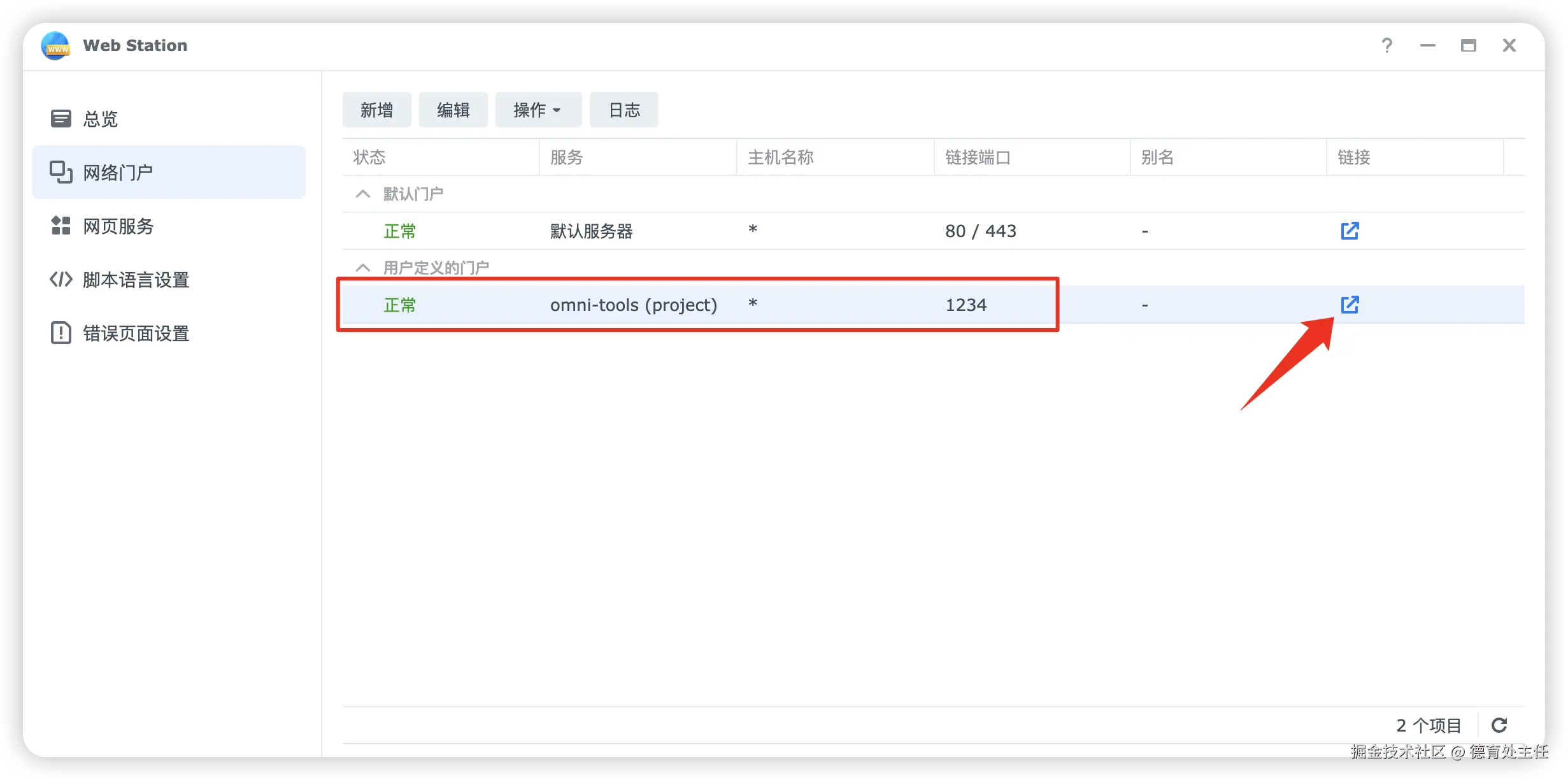Collapse the 用户定义的门户 group

pos(362,268)
